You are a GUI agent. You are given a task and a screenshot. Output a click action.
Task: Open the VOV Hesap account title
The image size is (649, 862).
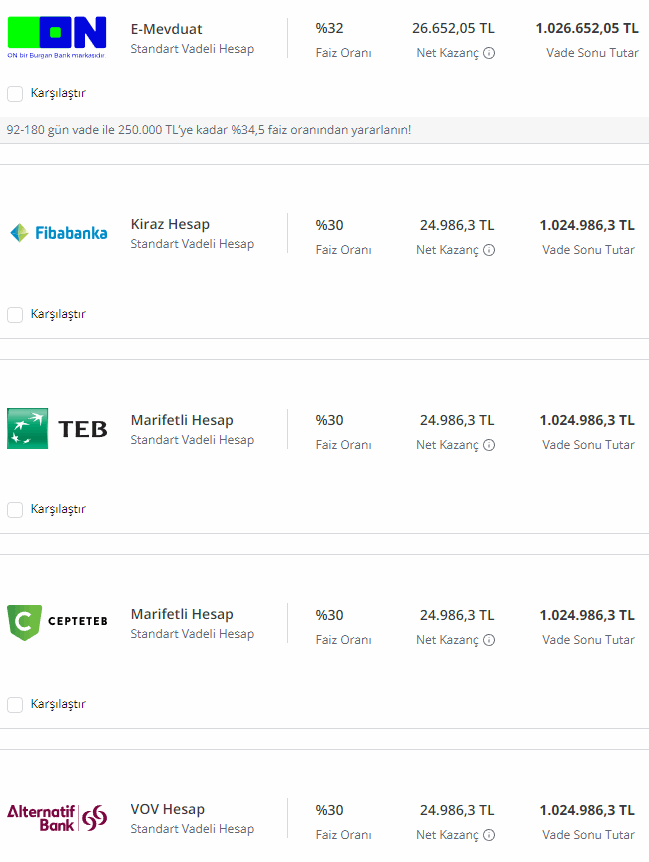tap(167, 809)
